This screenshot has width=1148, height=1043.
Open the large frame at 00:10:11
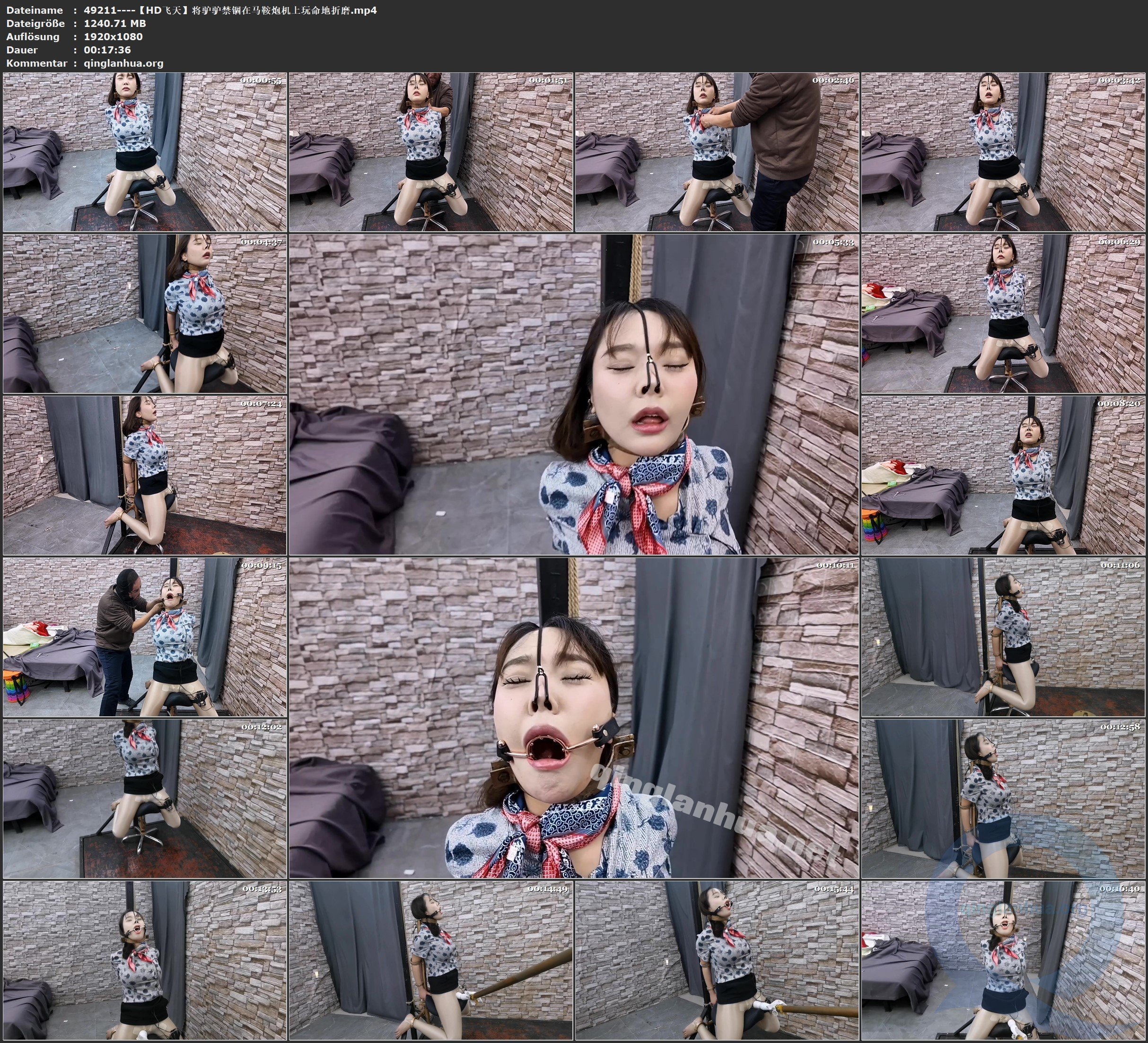[573, 717]
